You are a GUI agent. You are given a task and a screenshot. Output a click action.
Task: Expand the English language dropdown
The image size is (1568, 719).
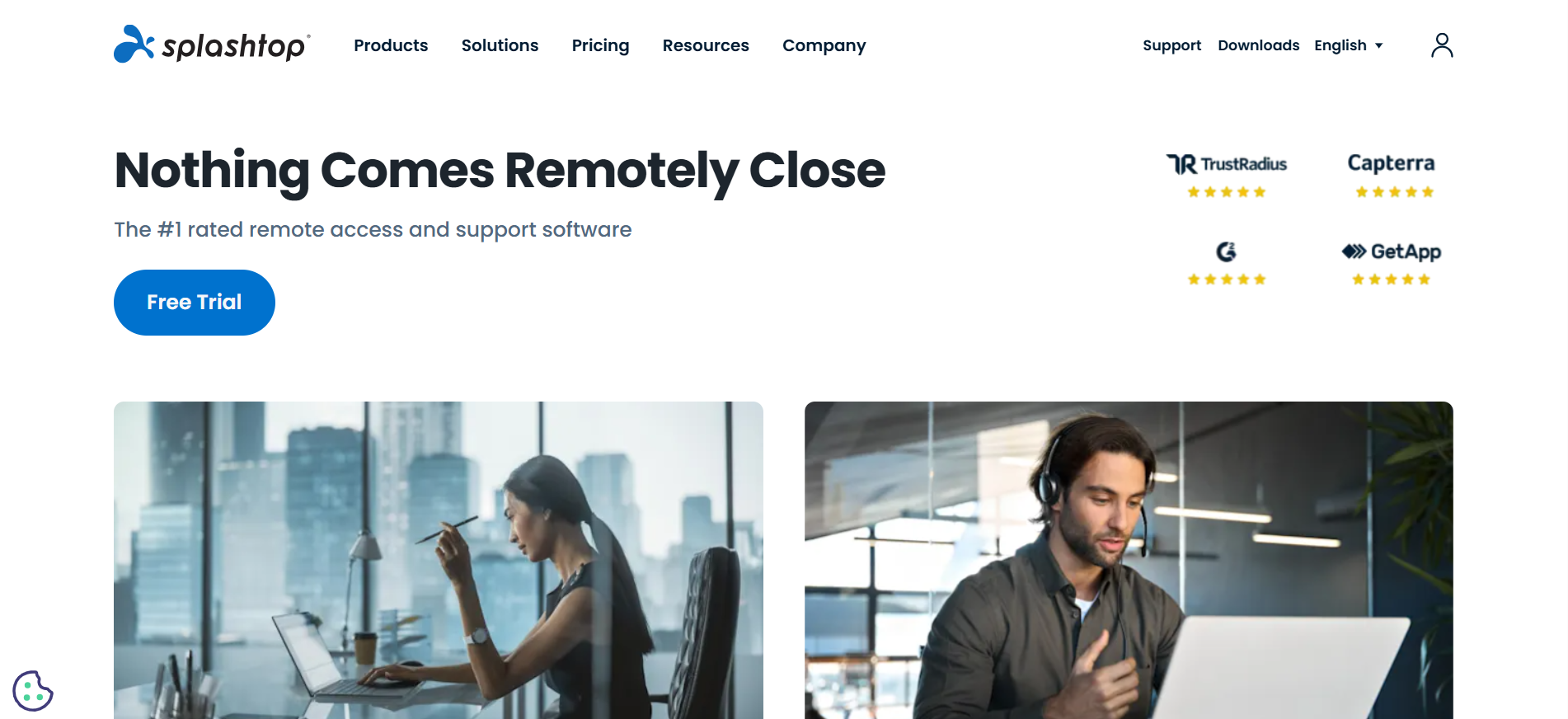point(1348,45)
